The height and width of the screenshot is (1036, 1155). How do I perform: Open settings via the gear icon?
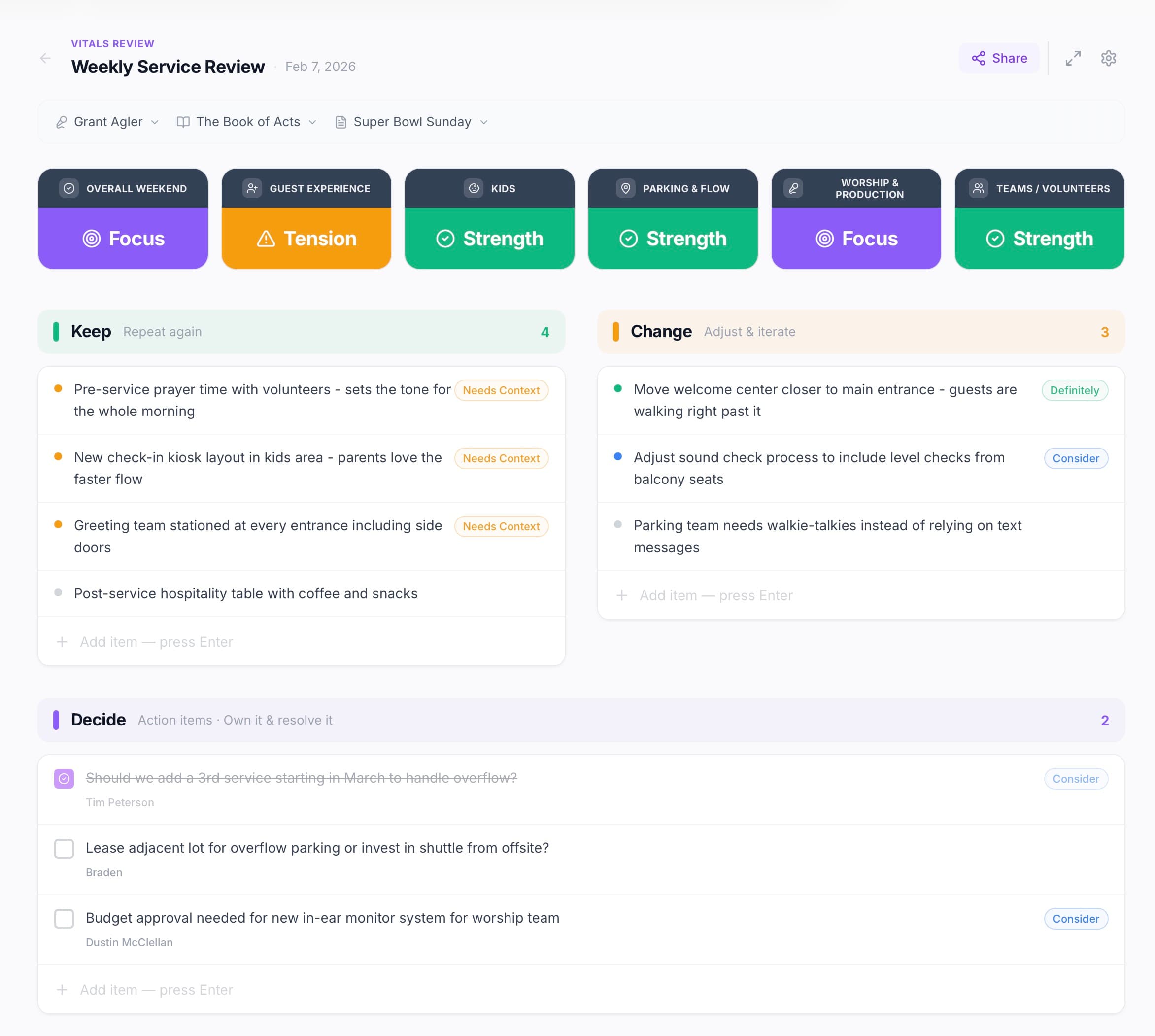[x=1108, y=58]
